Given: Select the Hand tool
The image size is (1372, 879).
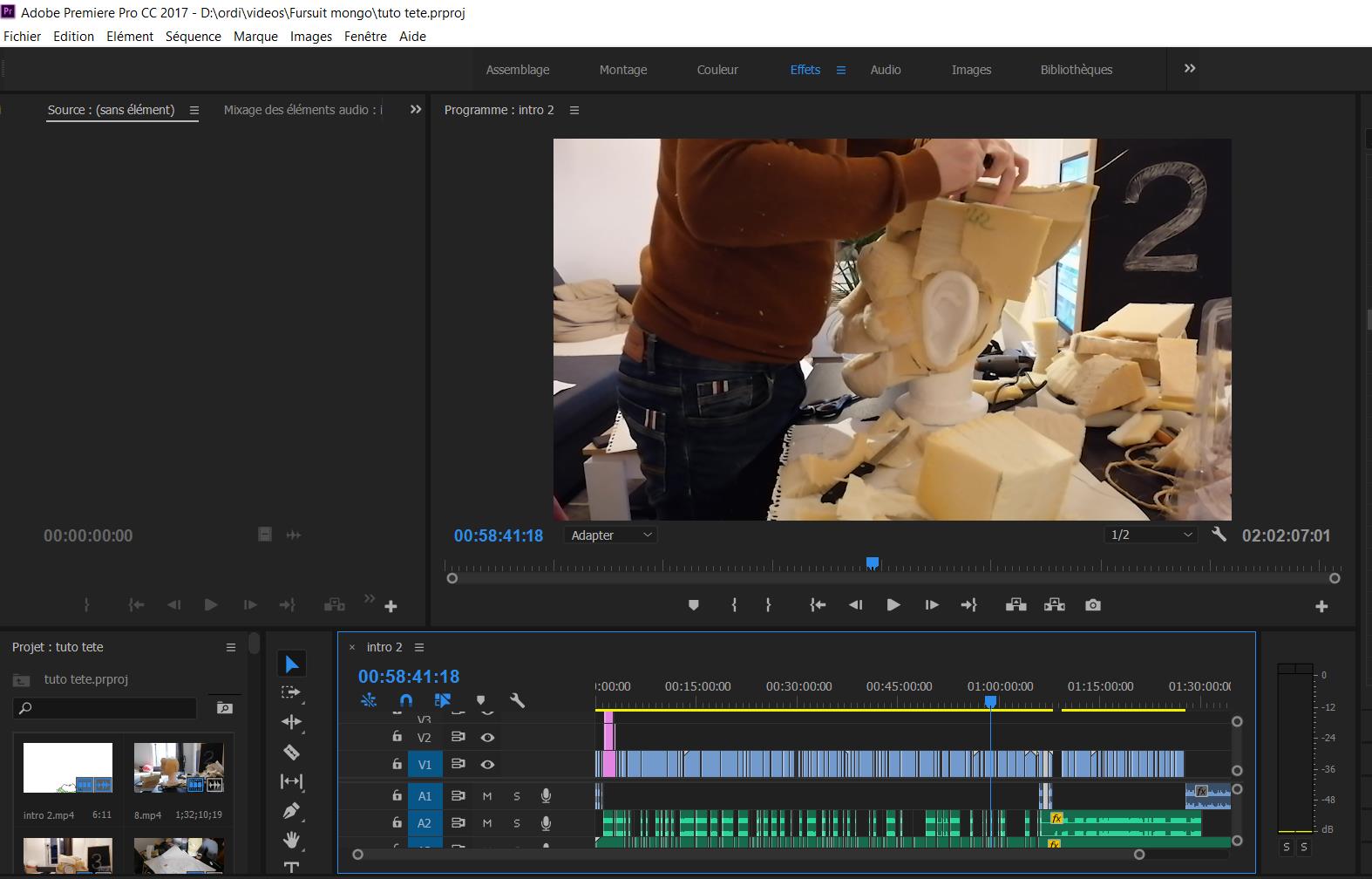Looking at the screenshot, I should [291, 840].
